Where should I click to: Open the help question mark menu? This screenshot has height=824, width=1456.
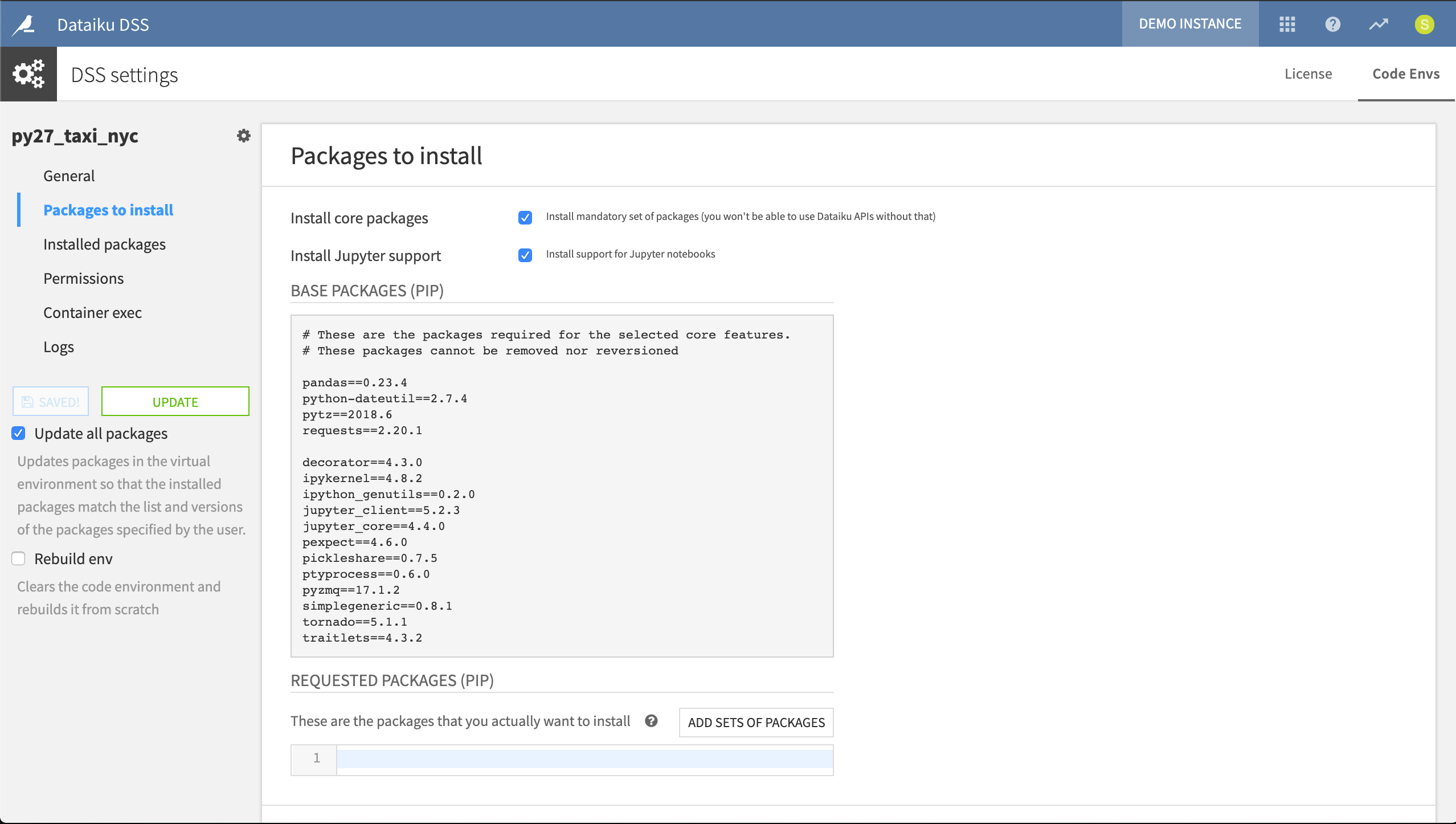1333,24
